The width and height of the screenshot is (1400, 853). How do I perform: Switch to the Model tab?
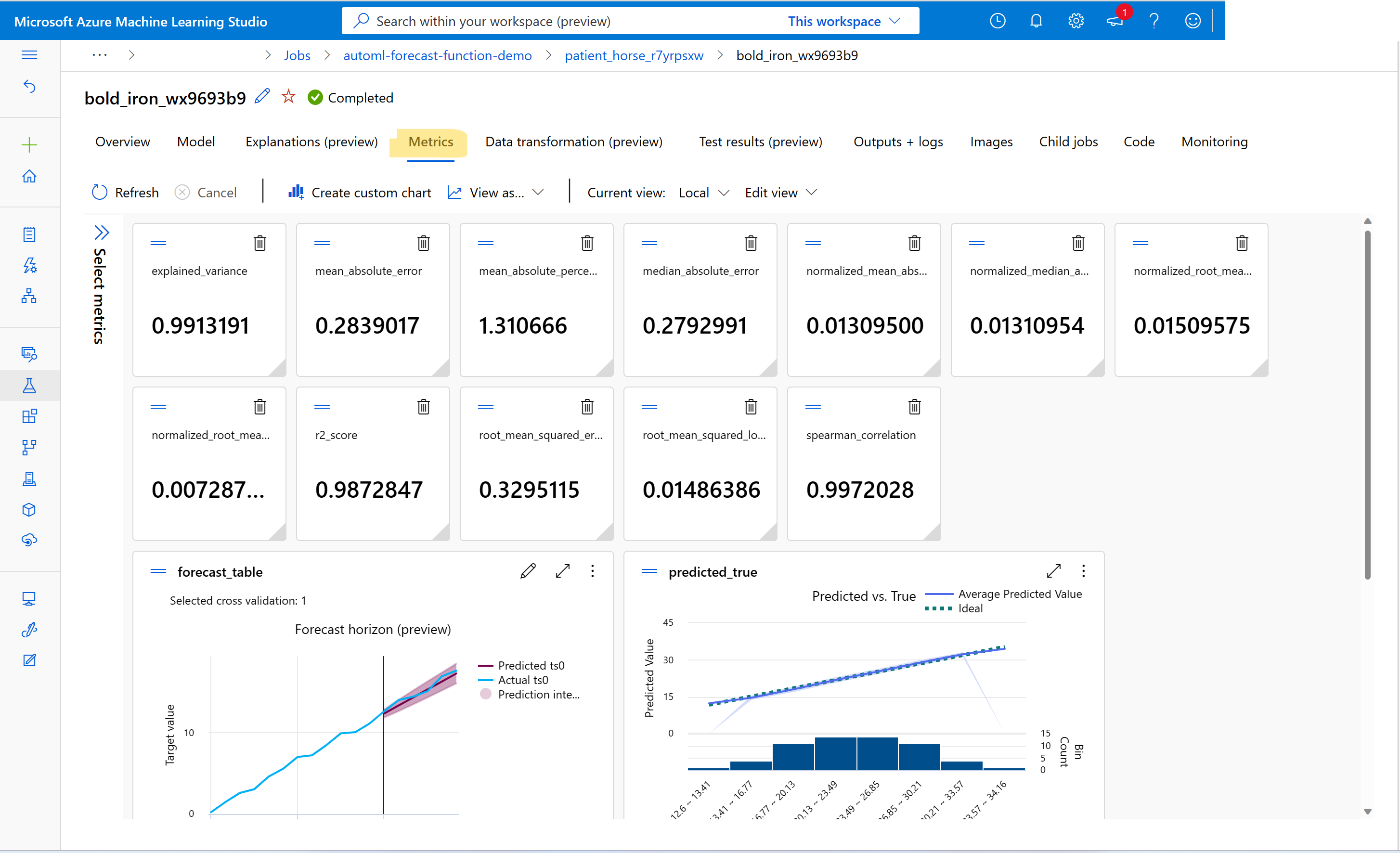pos(196,142)
